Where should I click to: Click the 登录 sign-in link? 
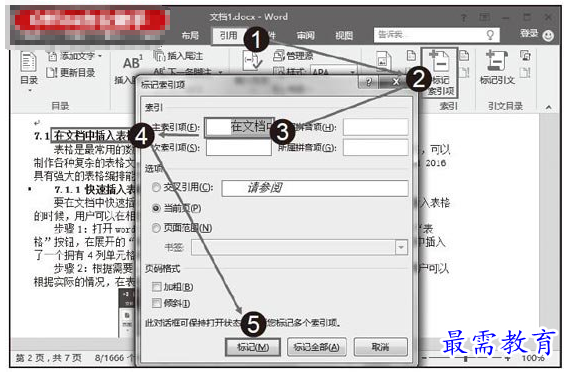pyautogui.click(x=529, y=33)
